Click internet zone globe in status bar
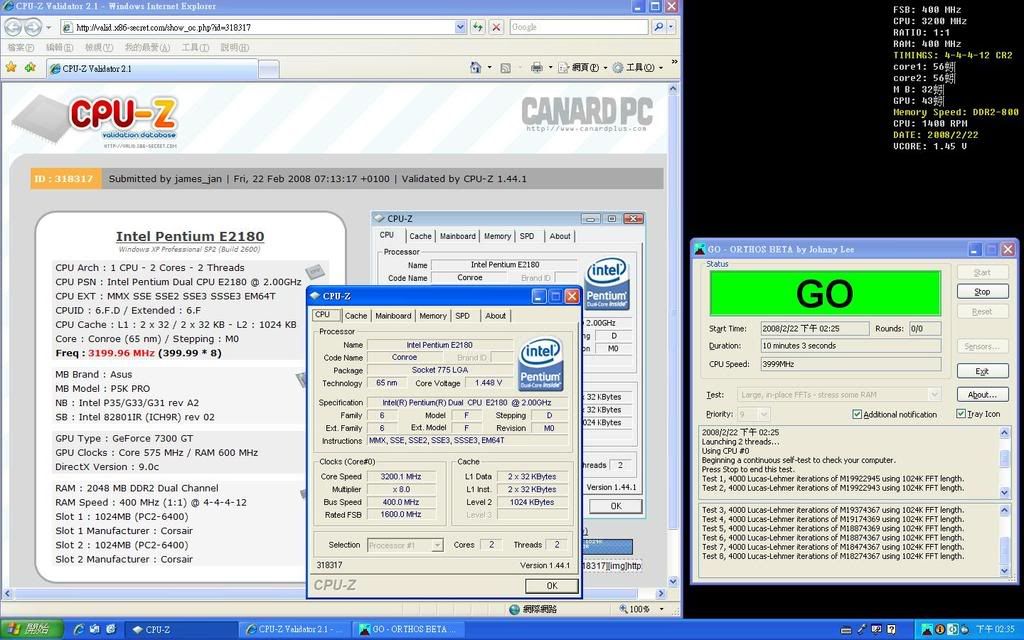The image size is (1024, 640). 514,609
